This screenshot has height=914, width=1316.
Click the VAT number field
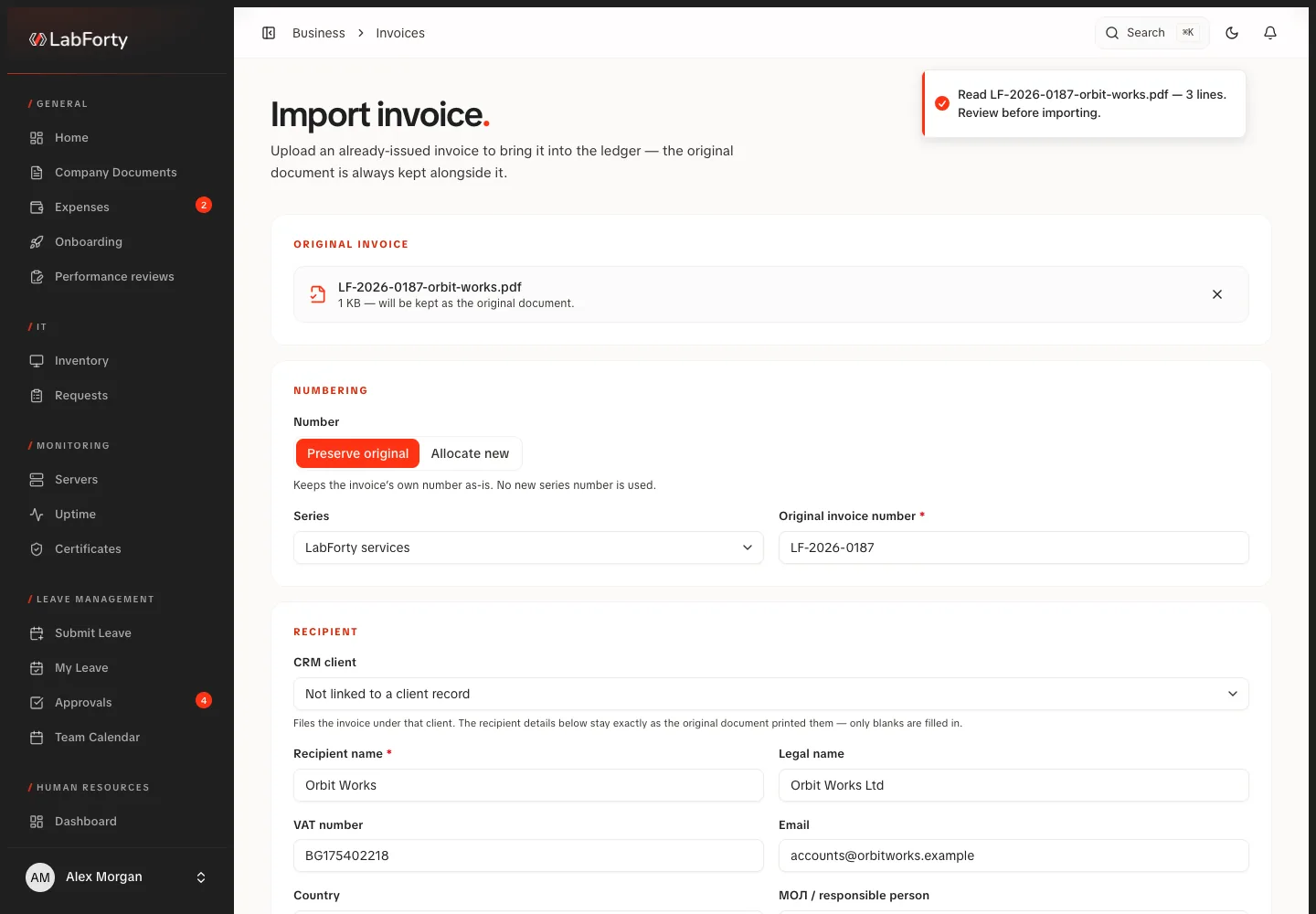[x=528, y=856]
